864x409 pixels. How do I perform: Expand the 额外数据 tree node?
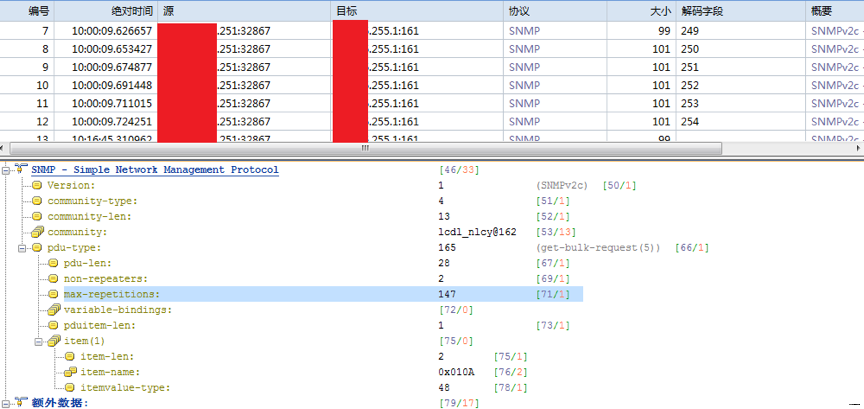click(x=7, y=403)
